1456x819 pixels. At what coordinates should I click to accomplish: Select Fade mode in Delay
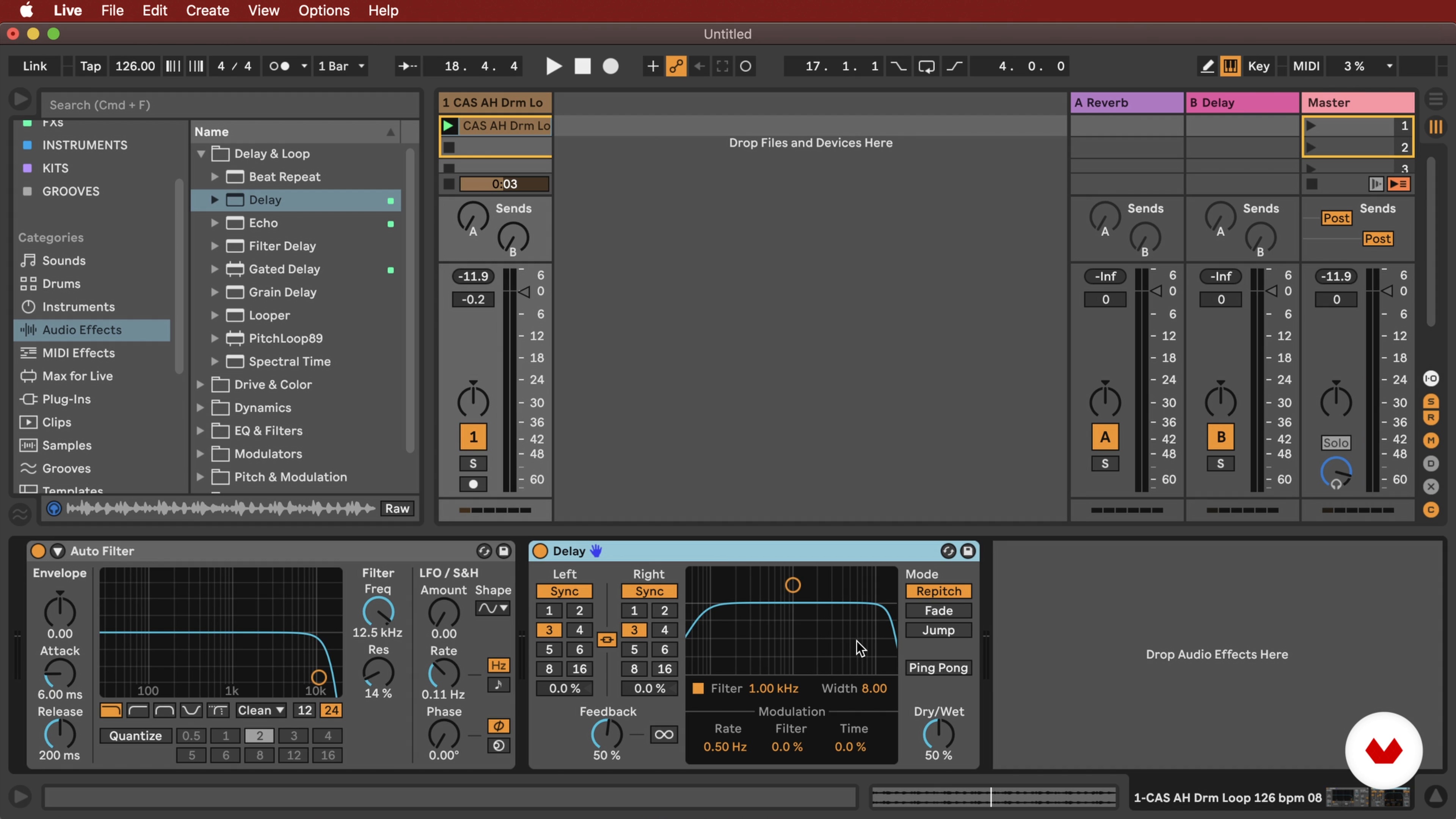tap(938, 610)
